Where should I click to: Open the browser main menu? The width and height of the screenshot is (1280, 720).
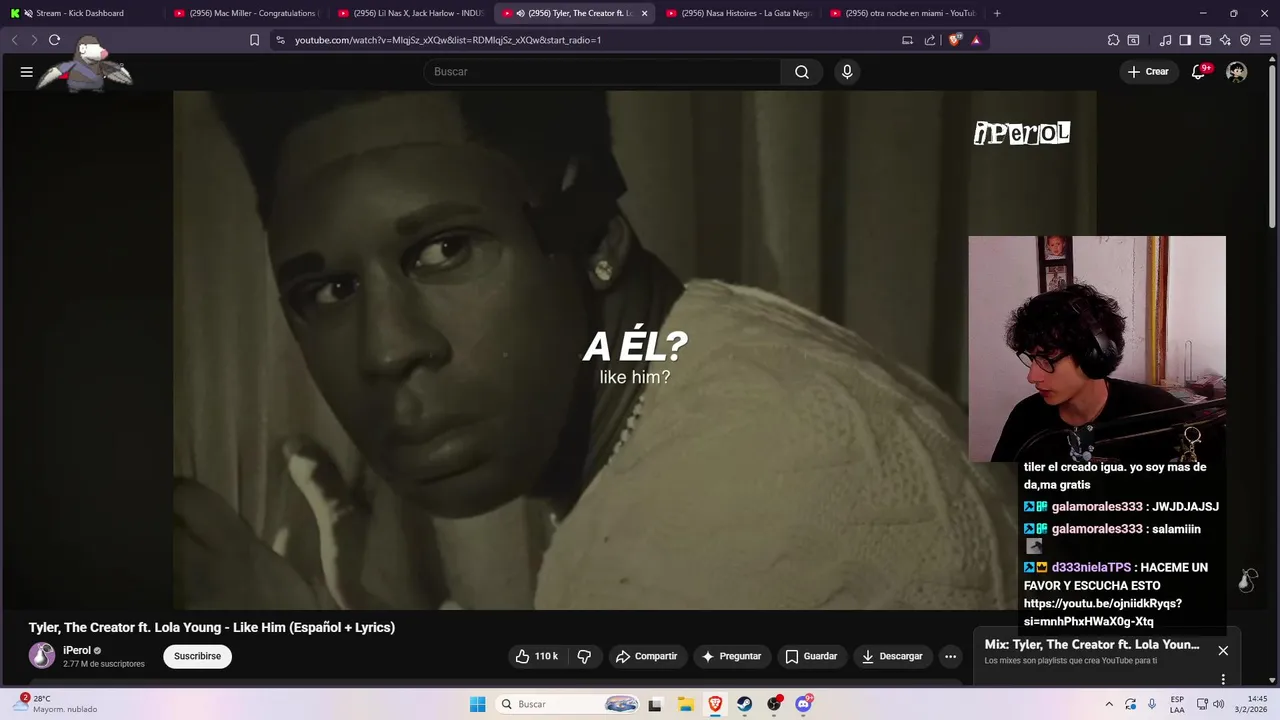tap(1266, 40)
